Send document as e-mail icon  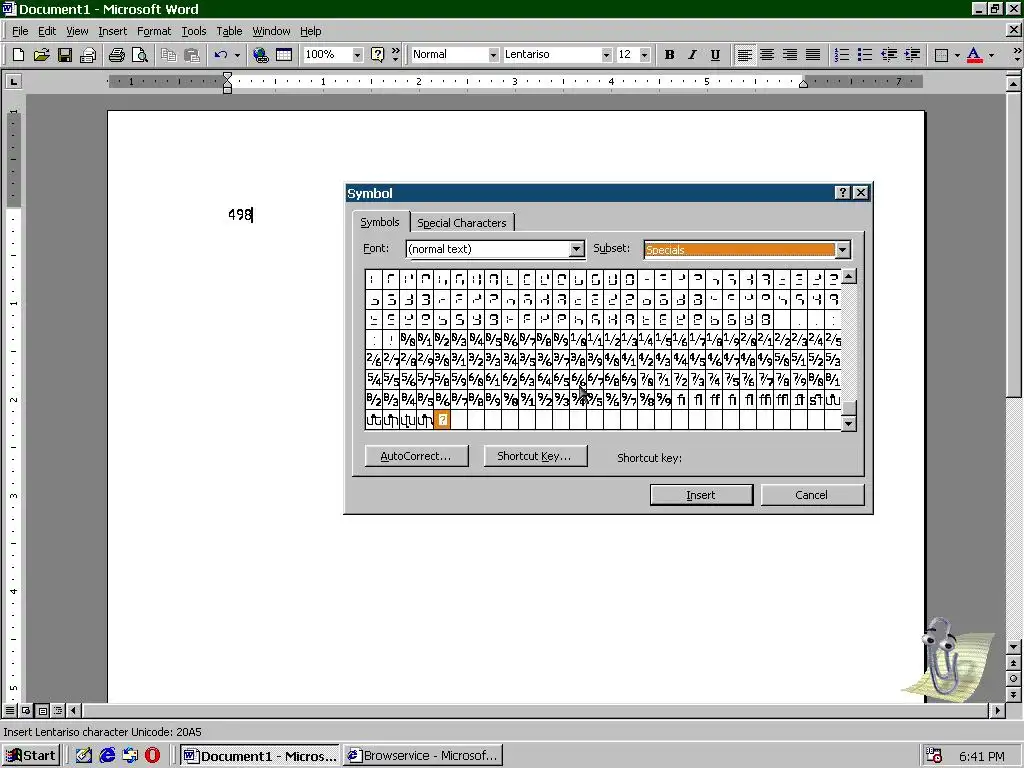pos(88,55)
